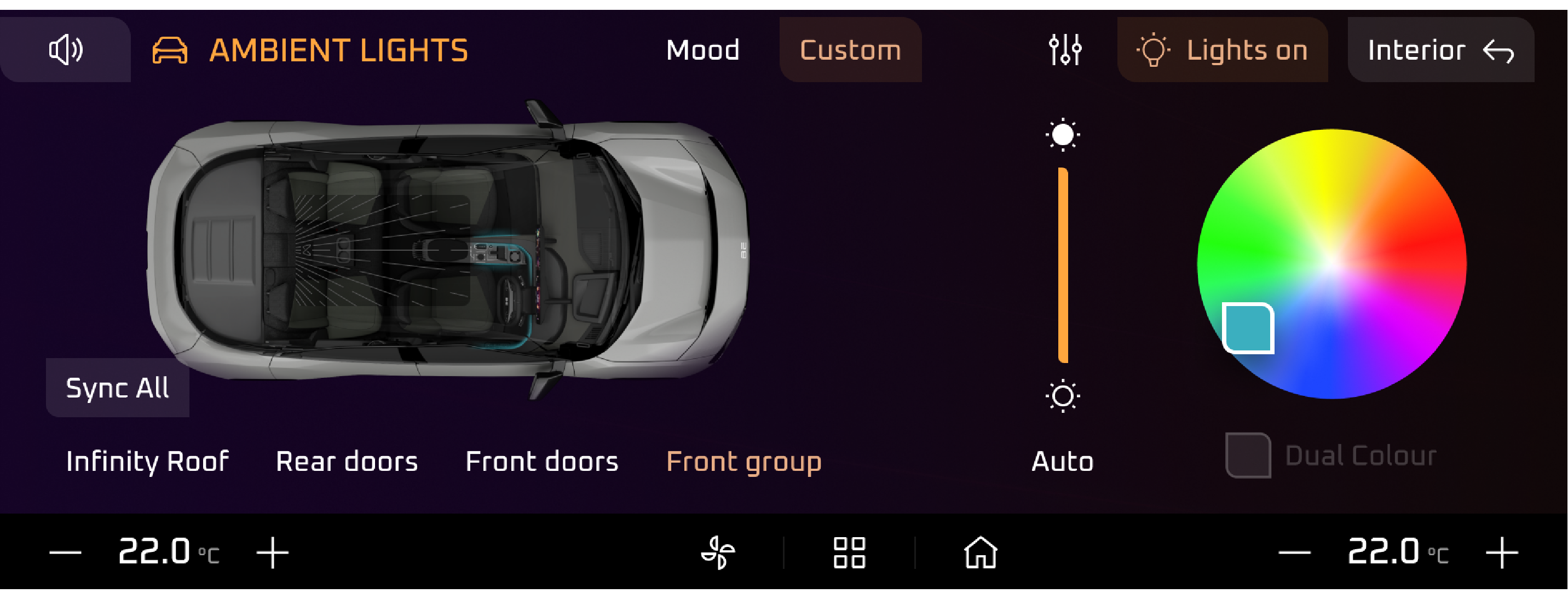The image size is (1568, 599).
Task: Switch to the Mood tab
Action: (702, 50)
